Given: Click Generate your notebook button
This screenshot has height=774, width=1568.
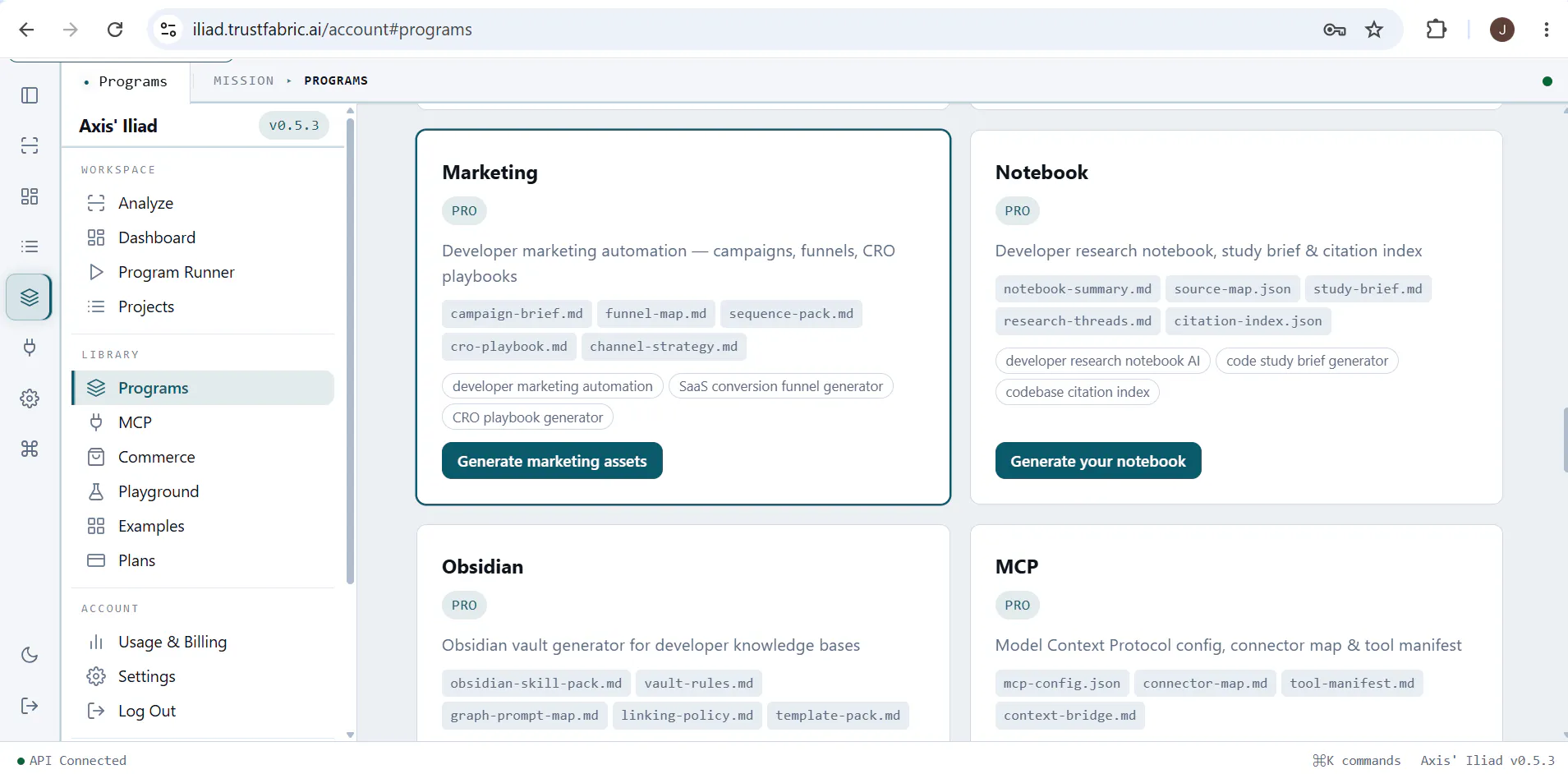Looking at the screenshot, I should (1098, 461).
